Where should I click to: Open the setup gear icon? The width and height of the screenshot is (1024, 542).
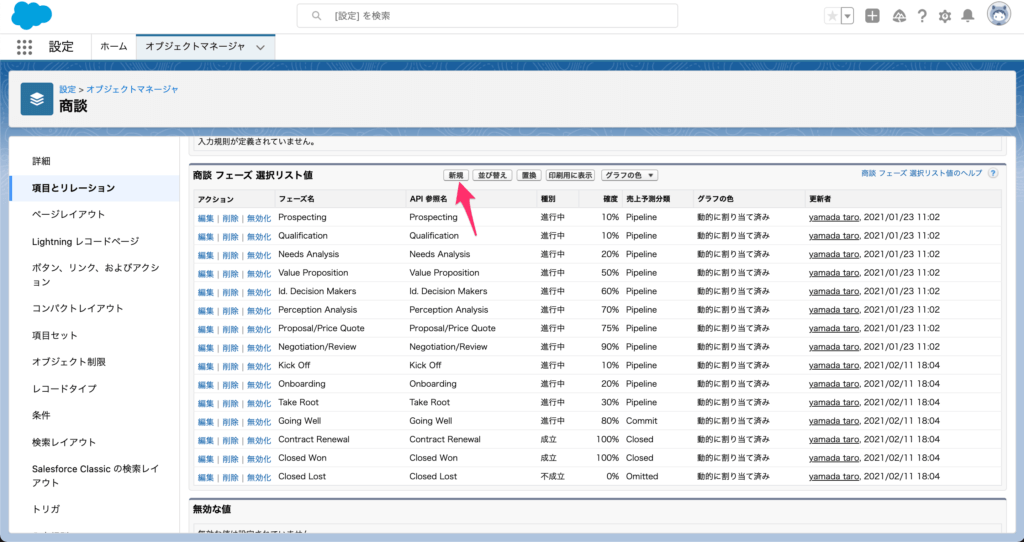(x=944, y=16)
